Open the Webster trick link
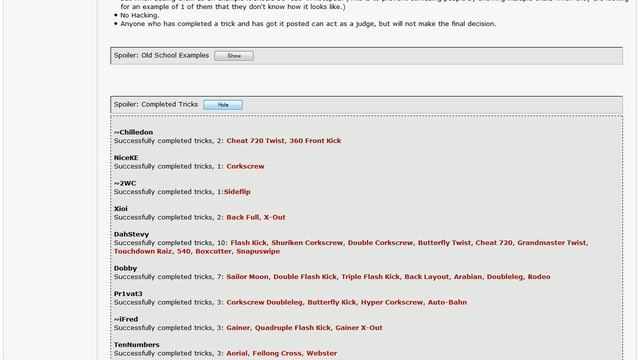 (x=322, y=353)
